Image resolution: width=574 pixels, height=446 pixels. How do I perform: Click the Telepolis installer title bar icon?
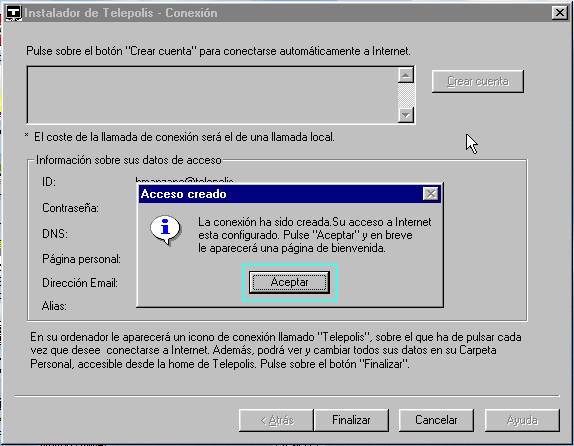pos(14,13)
